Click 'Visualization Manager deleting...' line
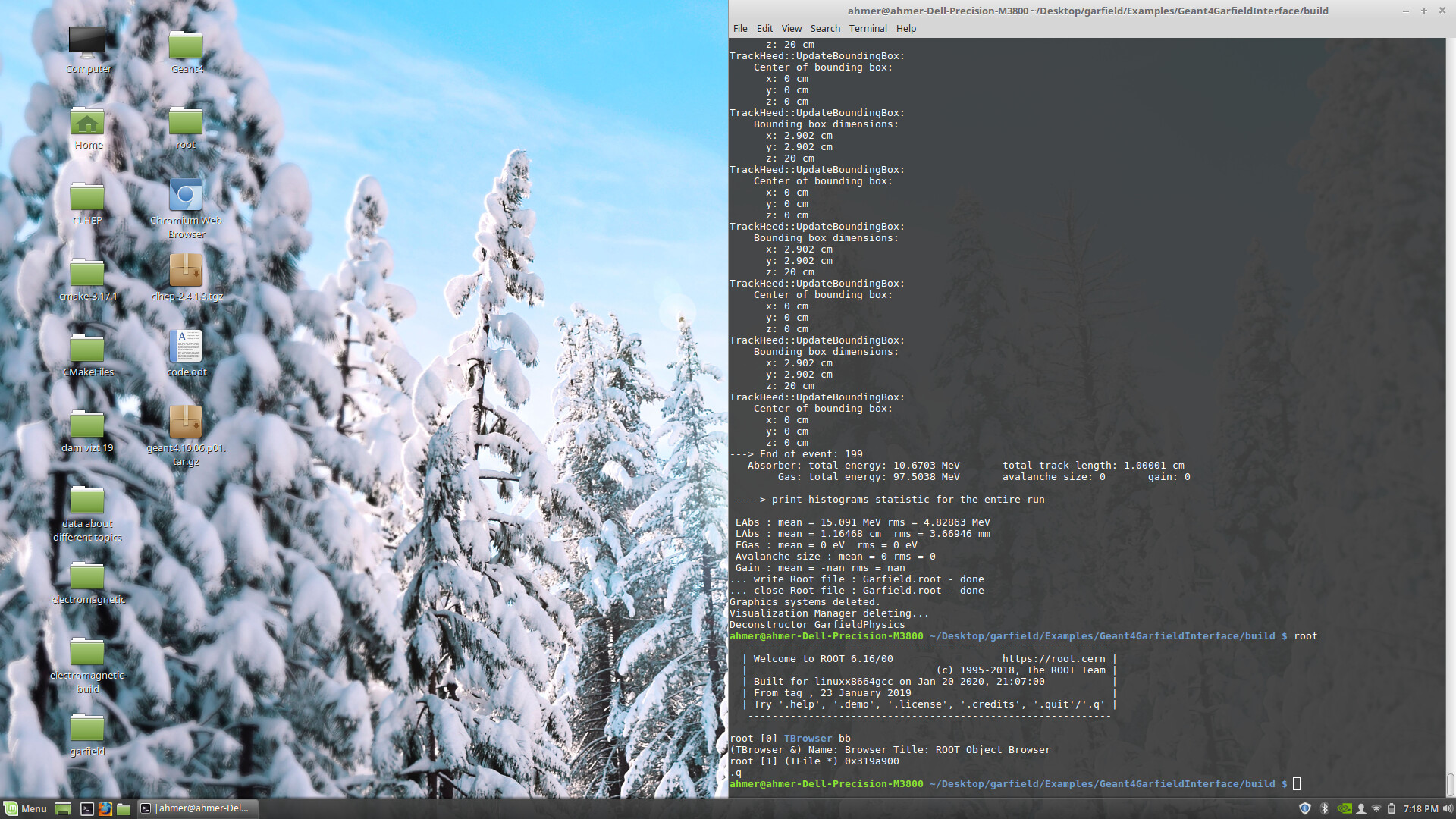The width and height of the screenshot is (1456, 819). click(x=829, y=613)
